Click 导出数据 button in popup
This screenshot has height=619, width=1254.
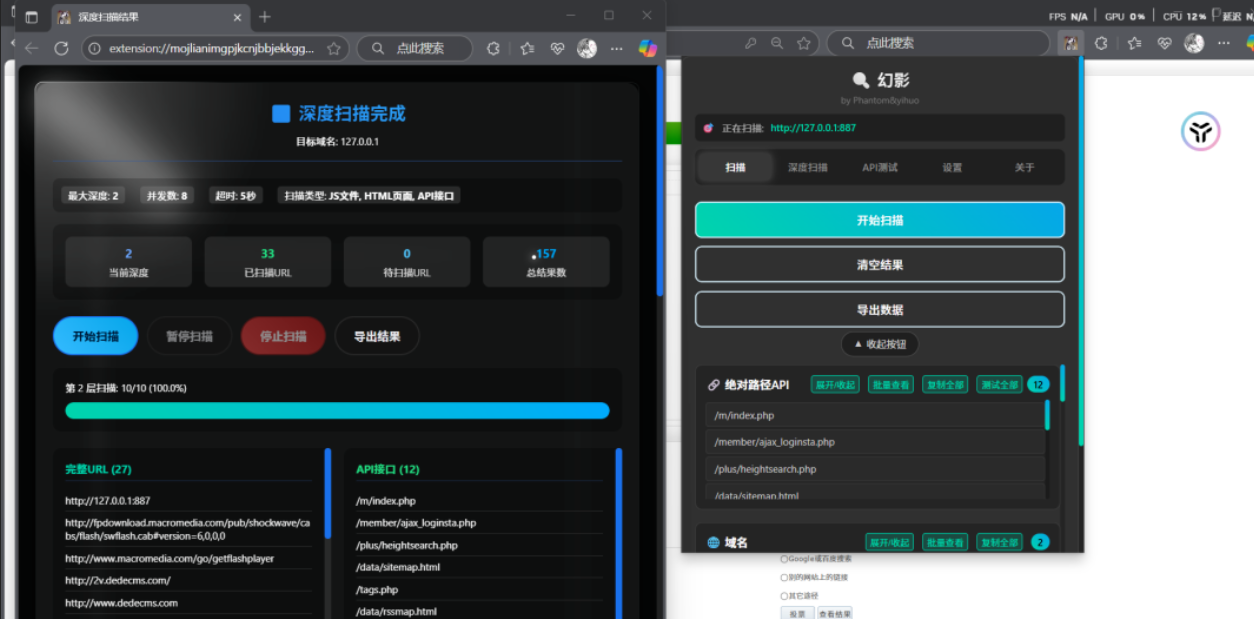(880, 310)
